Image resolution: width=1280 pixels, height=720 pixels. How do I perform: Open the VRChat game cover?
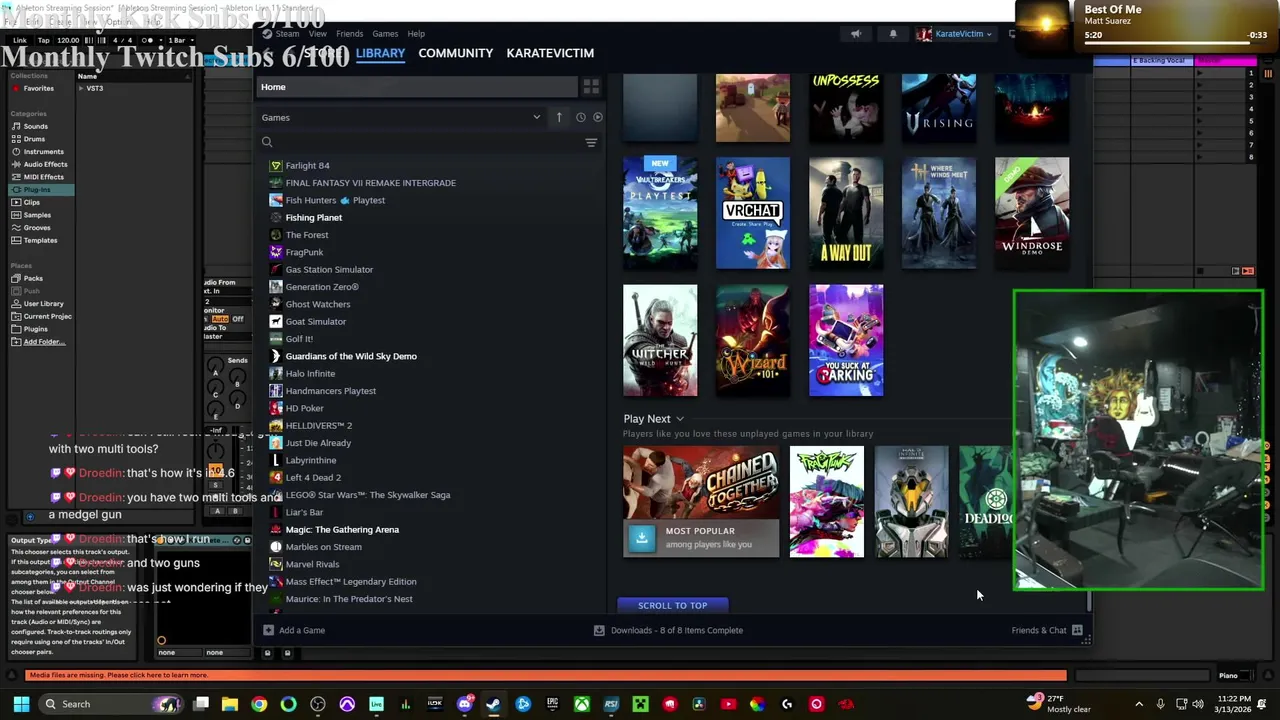pos(753,213)
